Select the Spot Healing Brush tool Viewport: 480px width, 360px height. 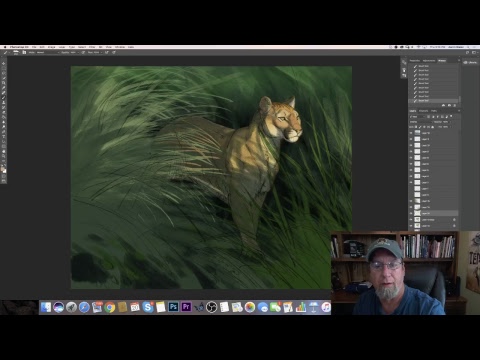[x=4, y=93]
